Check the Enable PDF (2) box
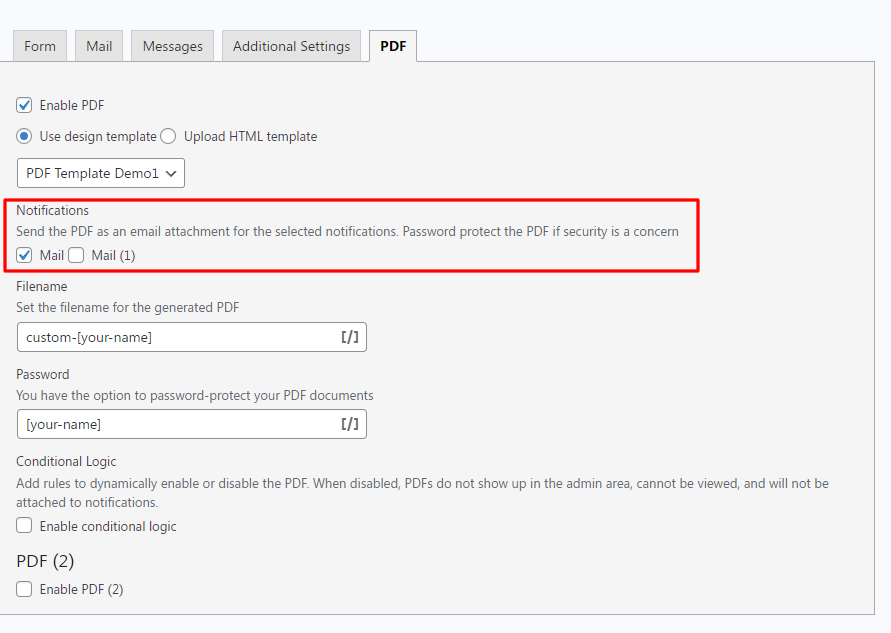 [x=25, y=589]
